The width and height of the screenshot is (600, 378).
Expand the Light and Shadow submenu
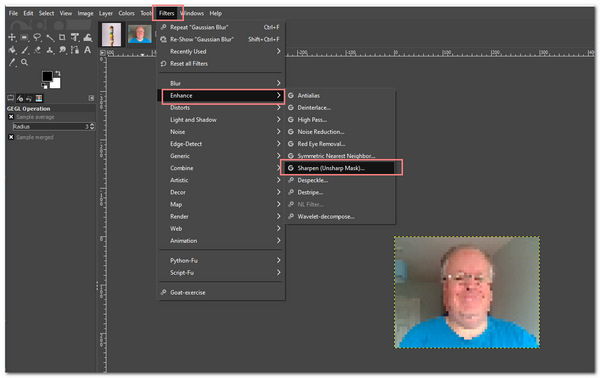(x=221, y=120)
